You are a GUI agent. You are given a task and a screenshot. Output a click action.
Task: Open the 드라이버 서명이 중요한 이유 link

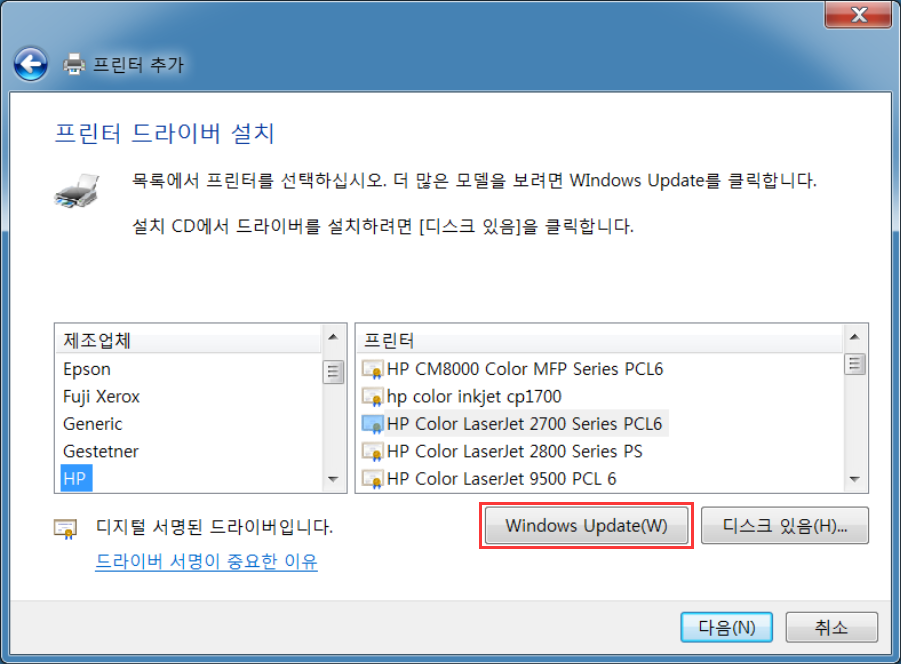coord(206,561)
